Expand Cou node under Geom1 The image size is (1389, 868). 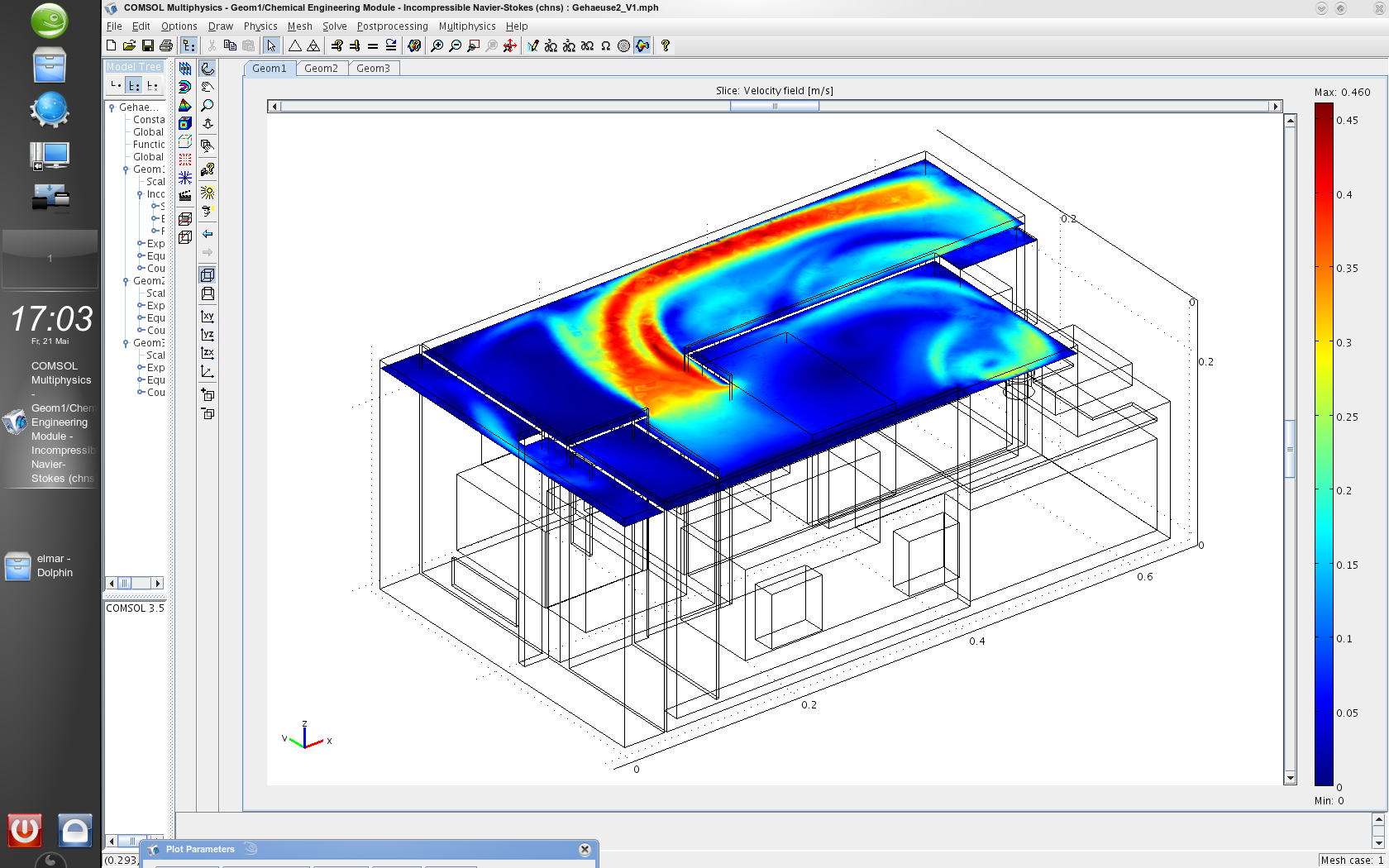click(141, 269)
